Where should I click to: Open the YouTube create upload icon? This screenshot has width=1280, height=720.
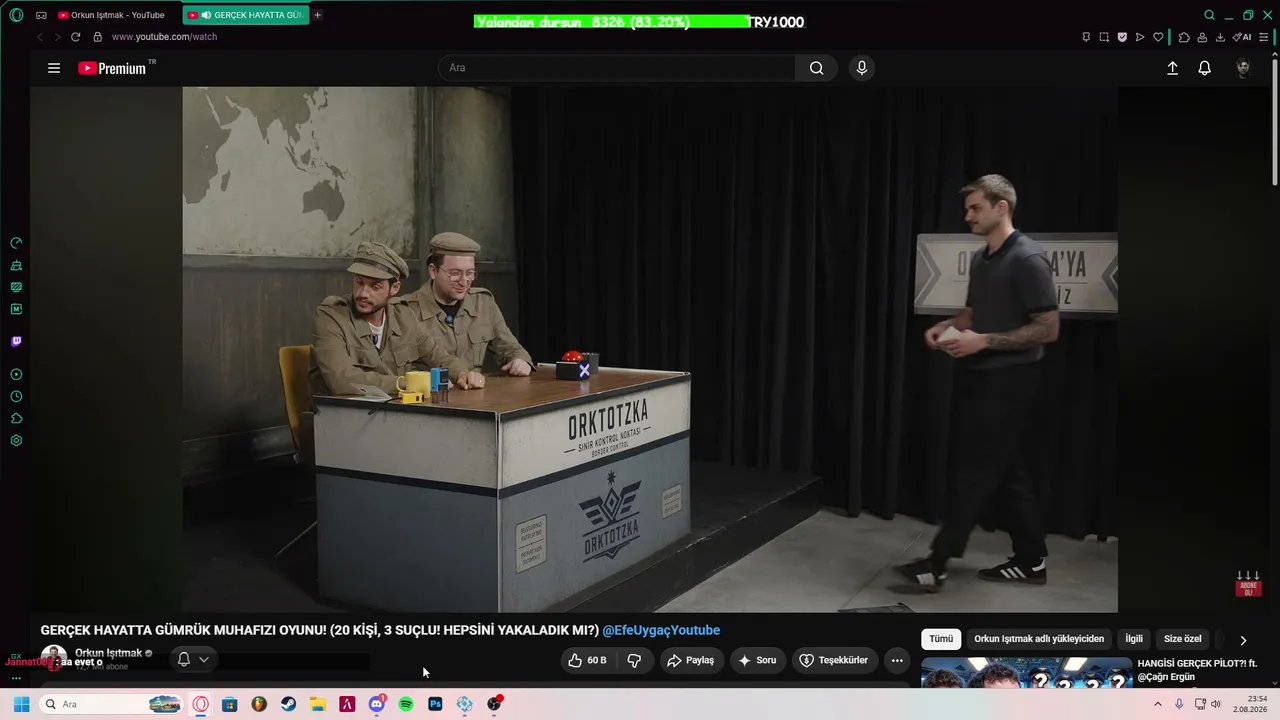click(x=1172, y=68)
